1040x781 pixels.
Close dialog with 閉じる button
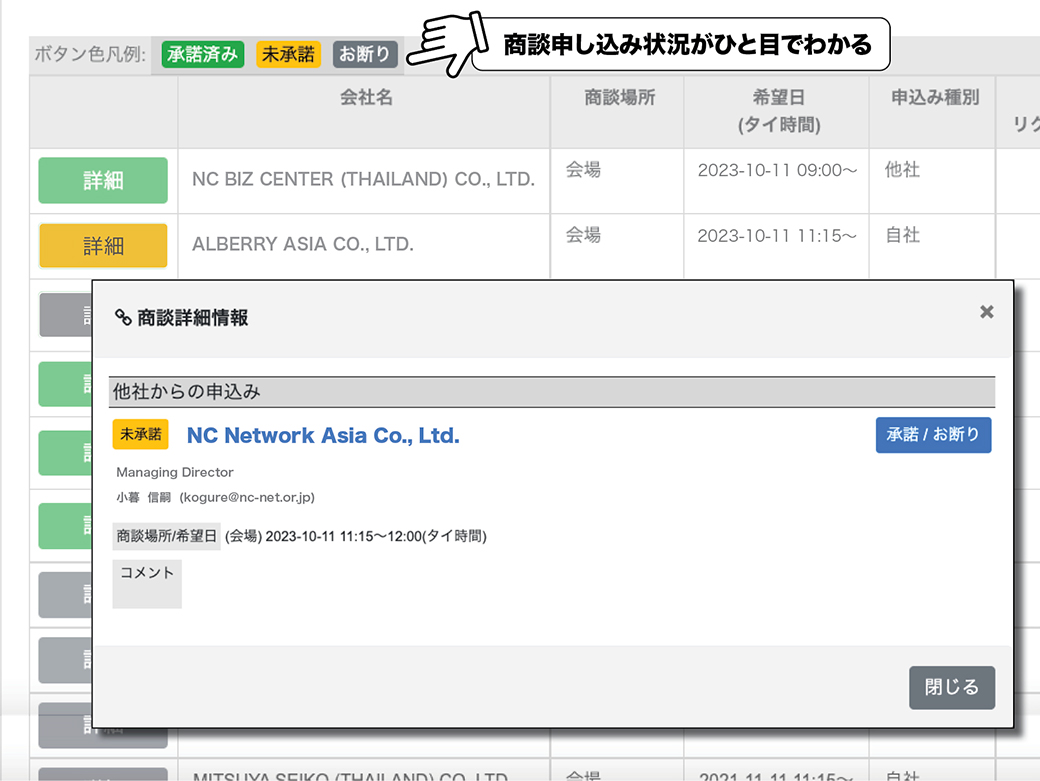[952, 688]
